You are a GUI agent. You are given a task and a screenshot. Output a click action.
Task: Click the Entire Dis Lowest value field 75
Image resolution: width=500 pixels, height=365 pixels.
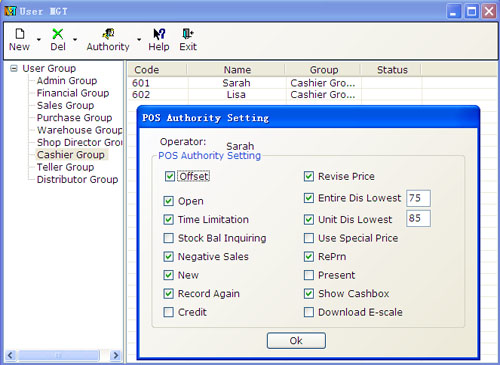[x=418, y=198]
